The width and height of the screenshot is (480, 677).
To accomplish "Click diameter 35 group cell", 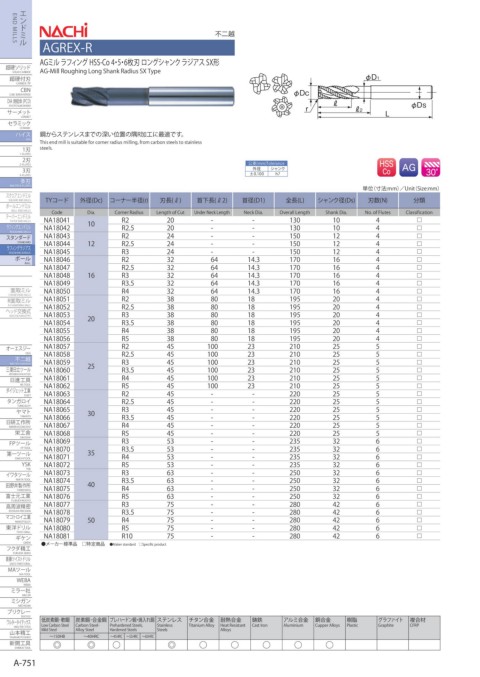I will 91,453.
